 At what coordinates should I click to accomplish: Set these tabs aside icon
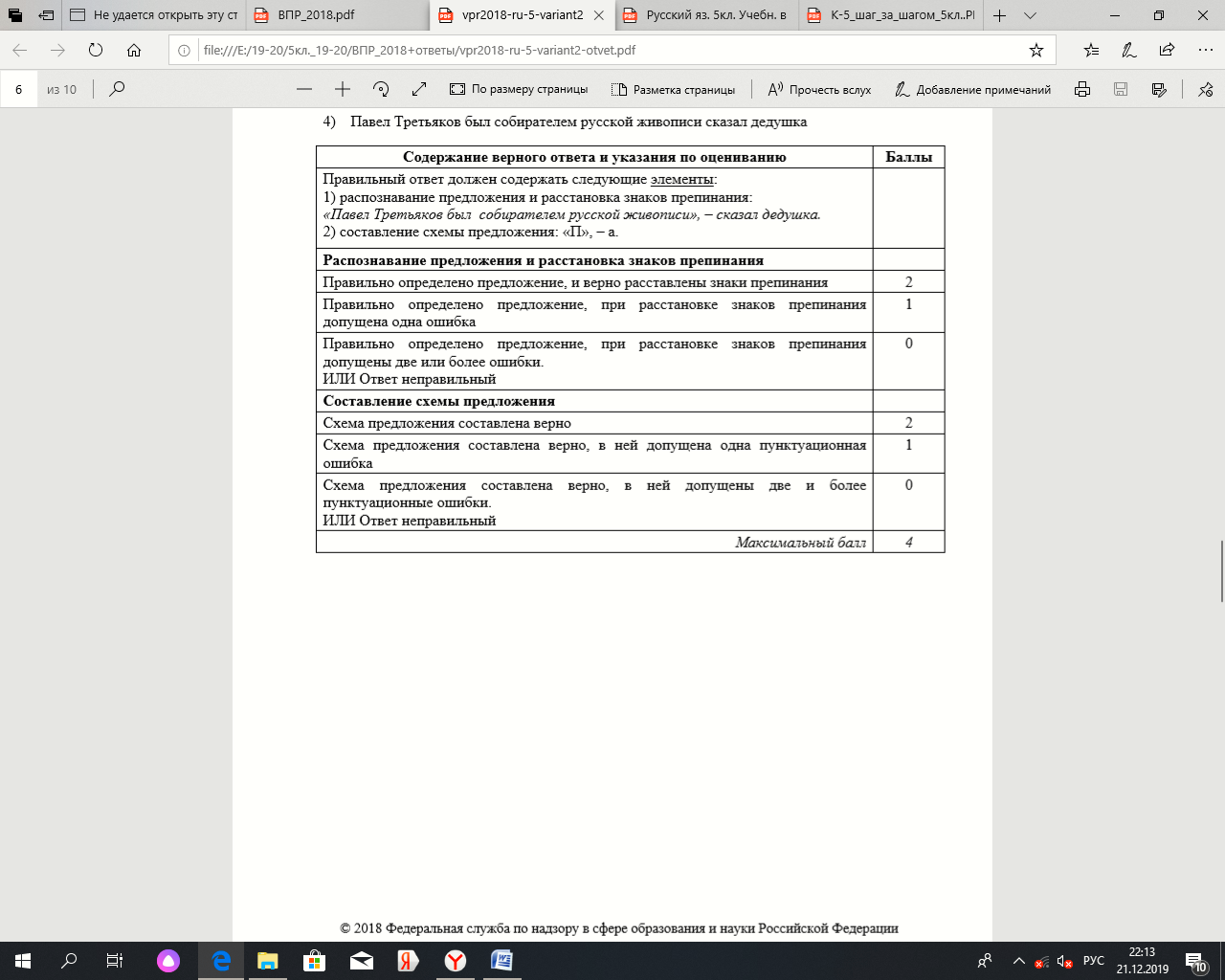[46, 15]
